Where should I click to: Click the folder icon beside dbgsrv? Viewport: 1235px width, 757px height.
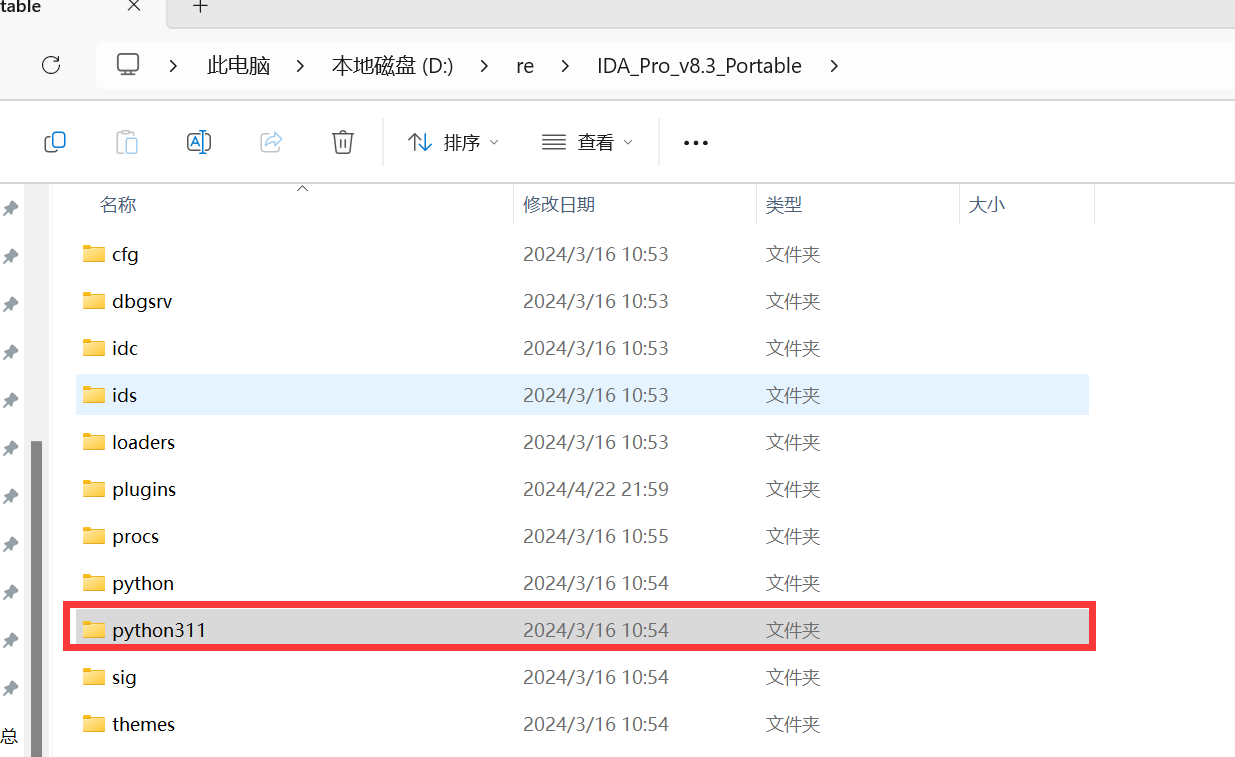(x=94, y=301)
